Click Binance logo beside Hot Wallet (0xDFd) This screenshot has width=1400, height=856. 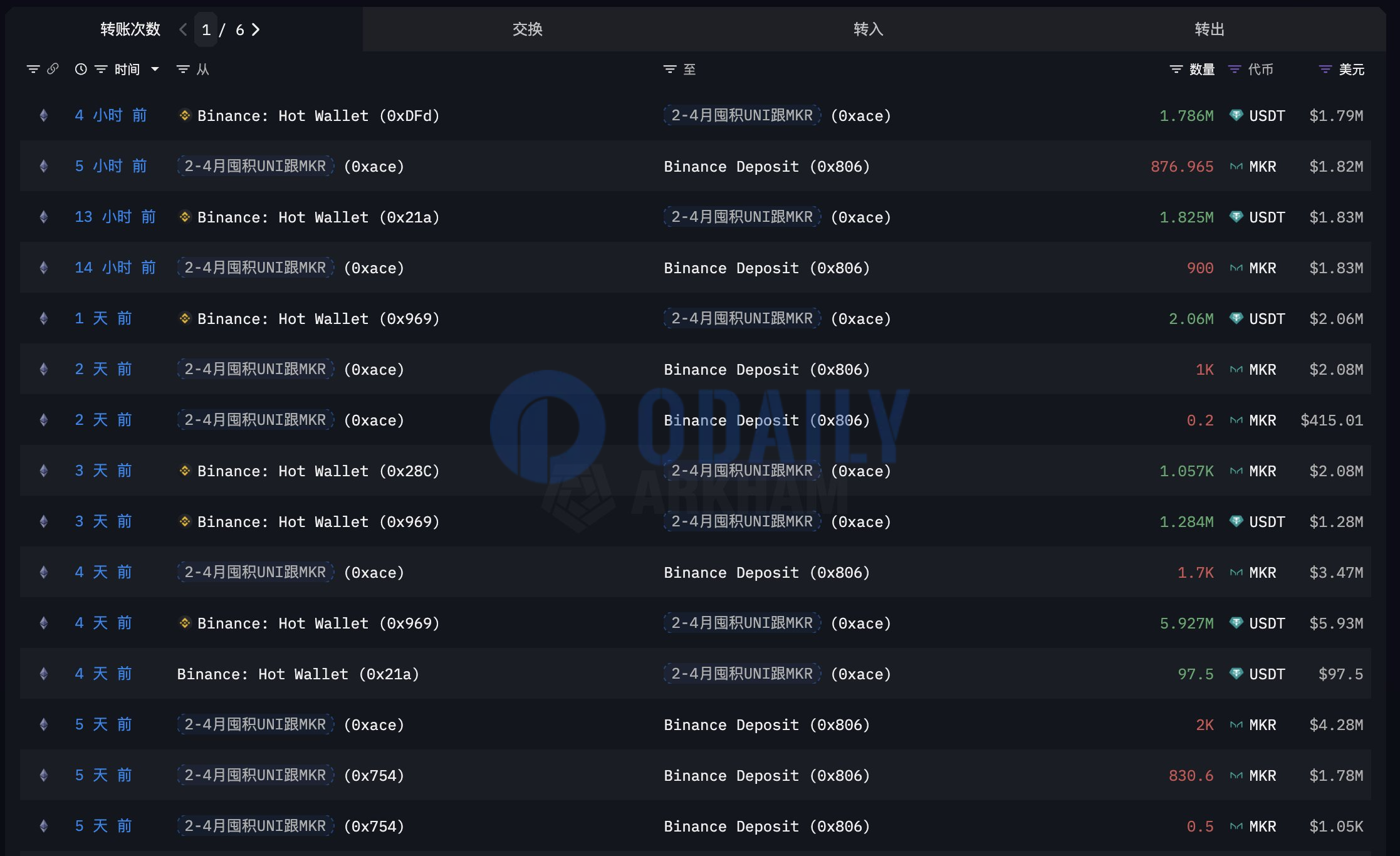(x=184, y=115)
